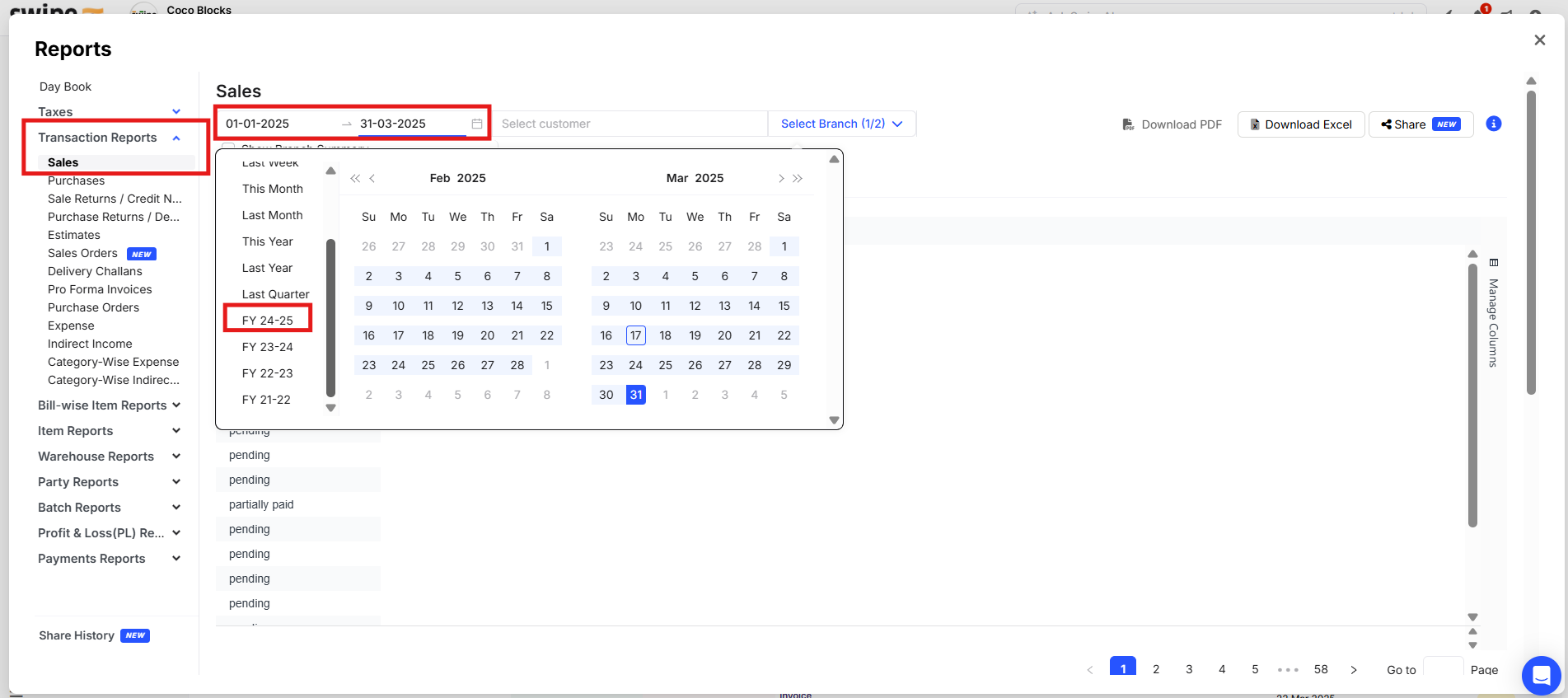Go to page 2 in pagination
This screenshot has width=1568, height=698.
[x=1156, y=669]
